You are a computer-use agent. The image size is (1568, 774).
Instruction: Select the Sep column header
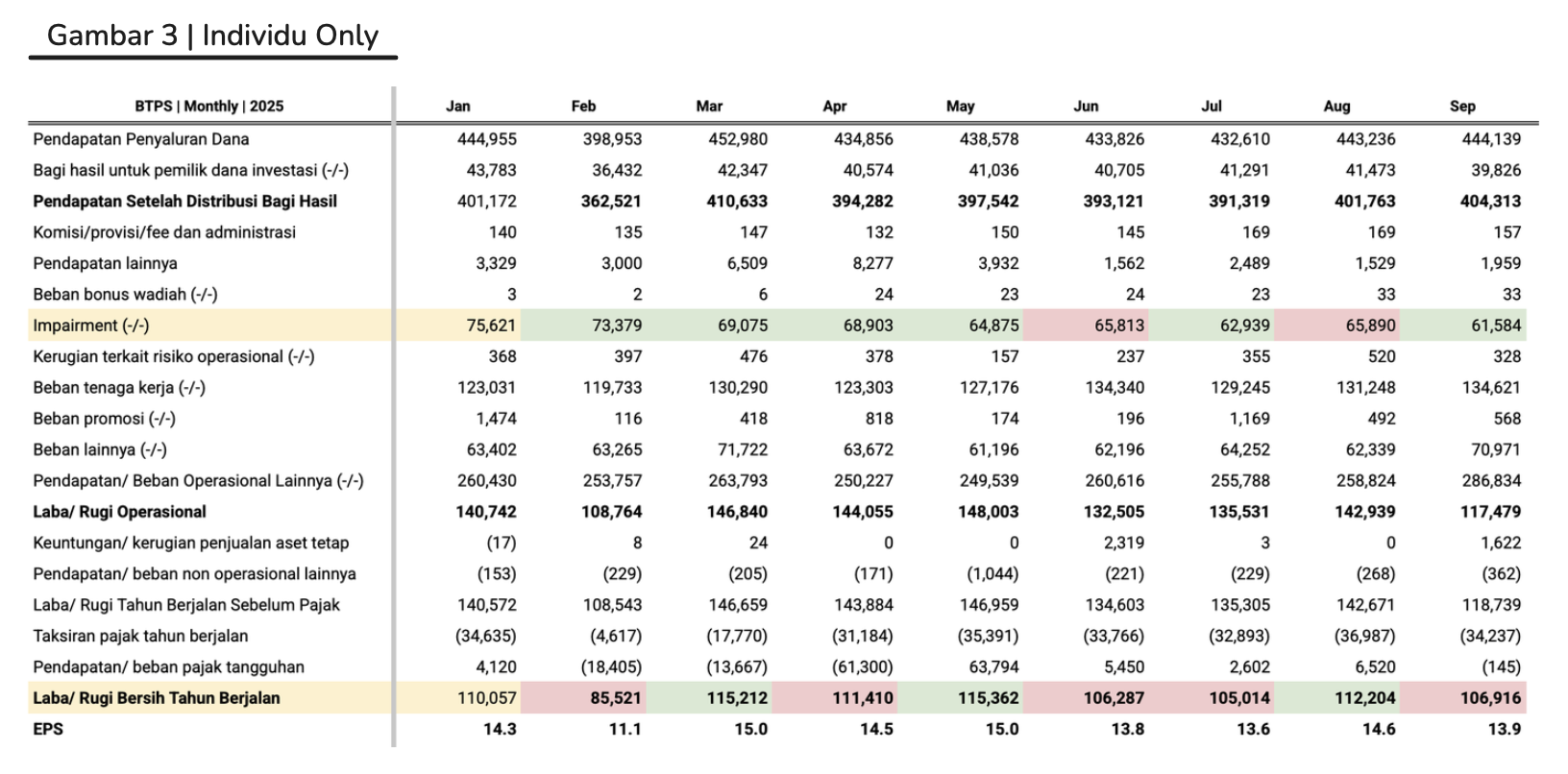[1462, 106]
